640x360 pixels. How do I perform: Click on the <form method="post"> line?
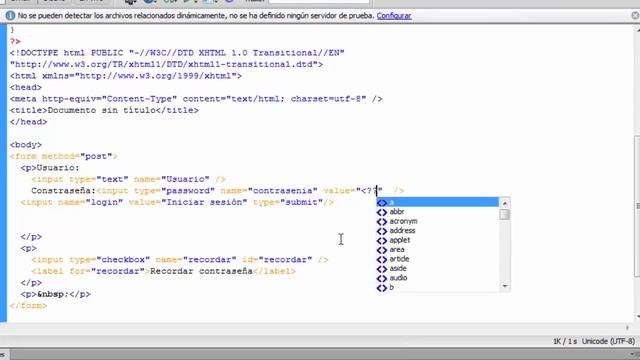[x=64, y=156]
